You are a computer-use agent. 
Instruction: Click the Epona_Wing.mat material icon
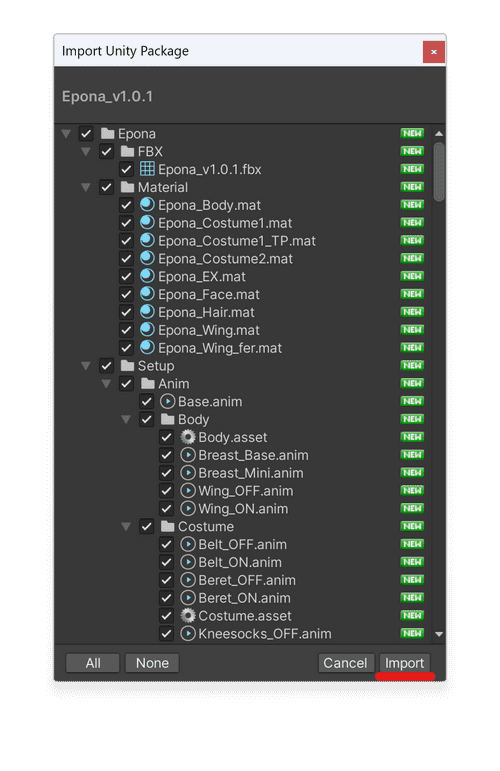pyautogui.click(x=147, y=330)
